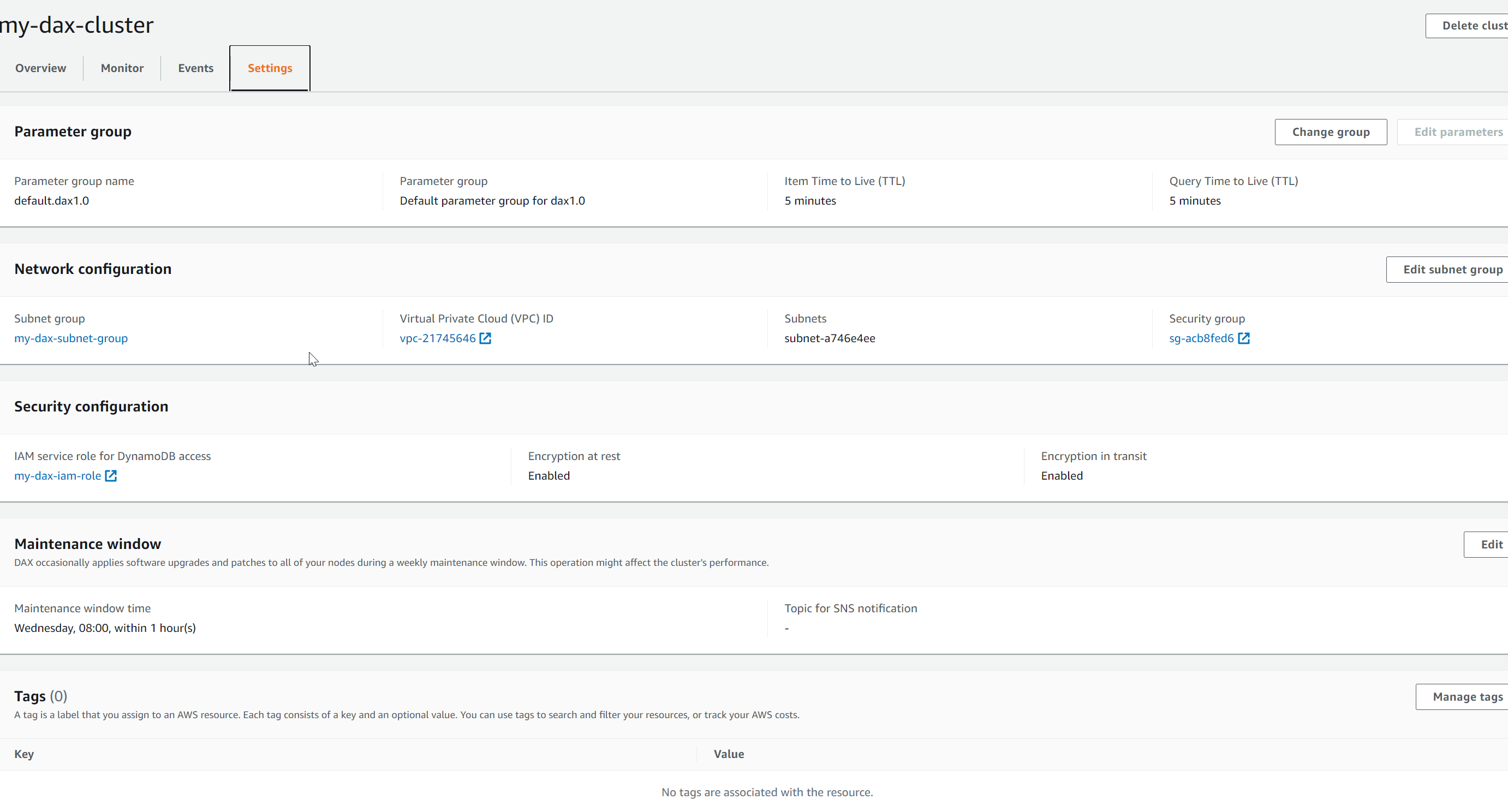
Task: Click the my-dax-cluster page title
Action: (x=77, y=25)
